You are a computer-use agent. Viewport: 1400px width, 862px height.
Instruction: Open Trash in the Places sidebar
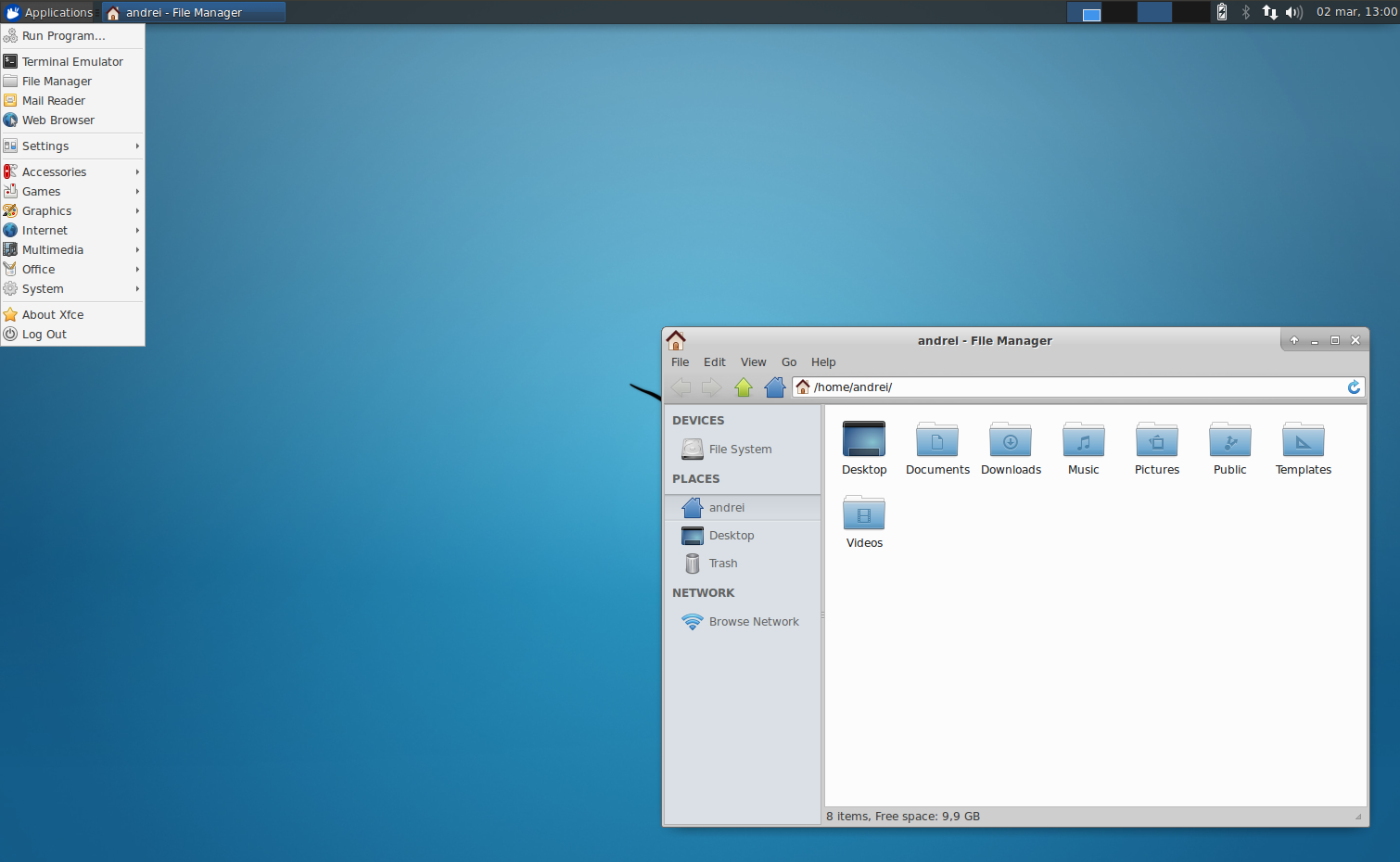722,564
